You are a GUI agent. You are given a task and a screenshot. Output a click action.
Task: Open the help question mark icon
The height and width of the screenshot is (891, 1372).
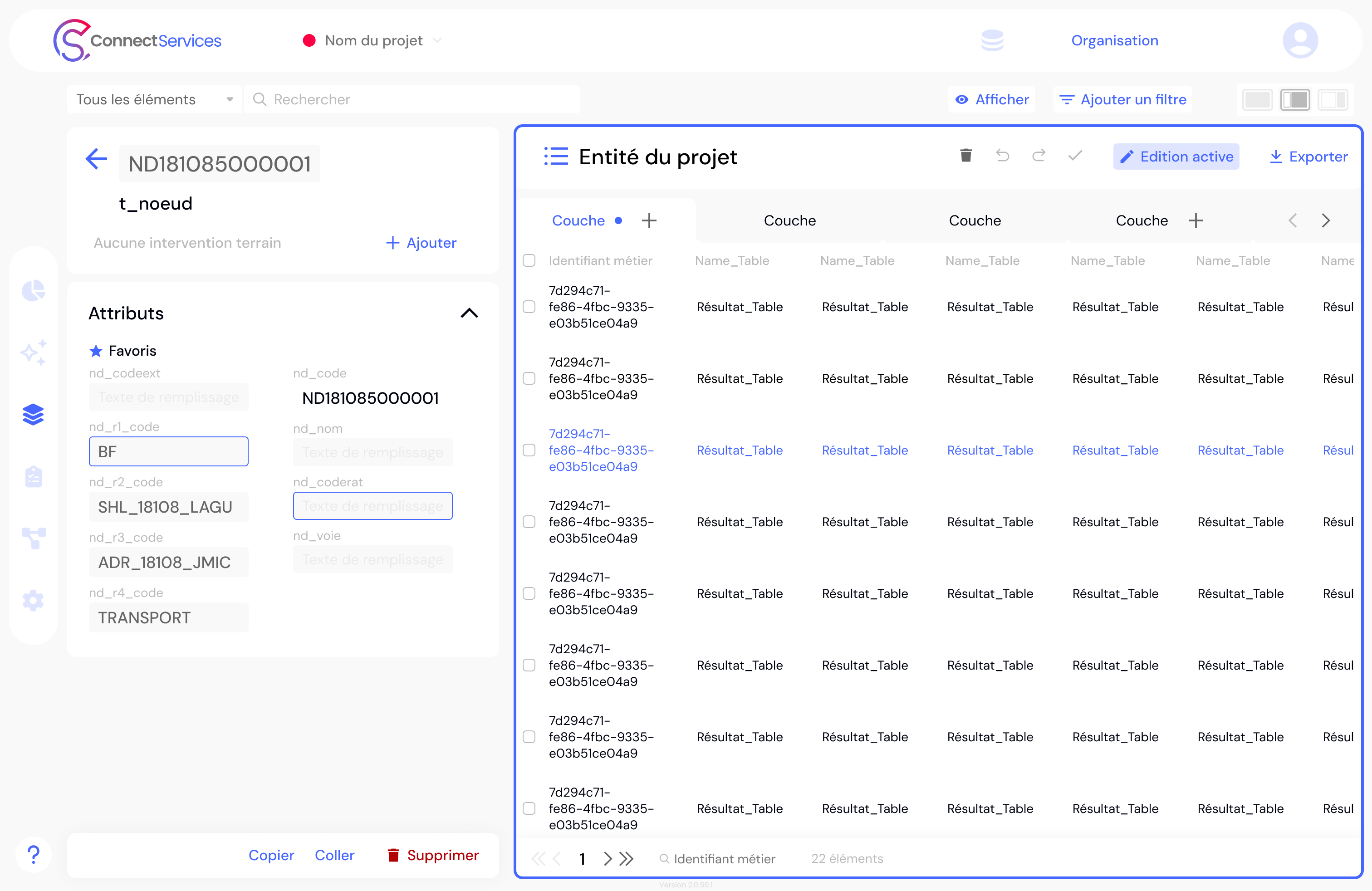(34, 854)
